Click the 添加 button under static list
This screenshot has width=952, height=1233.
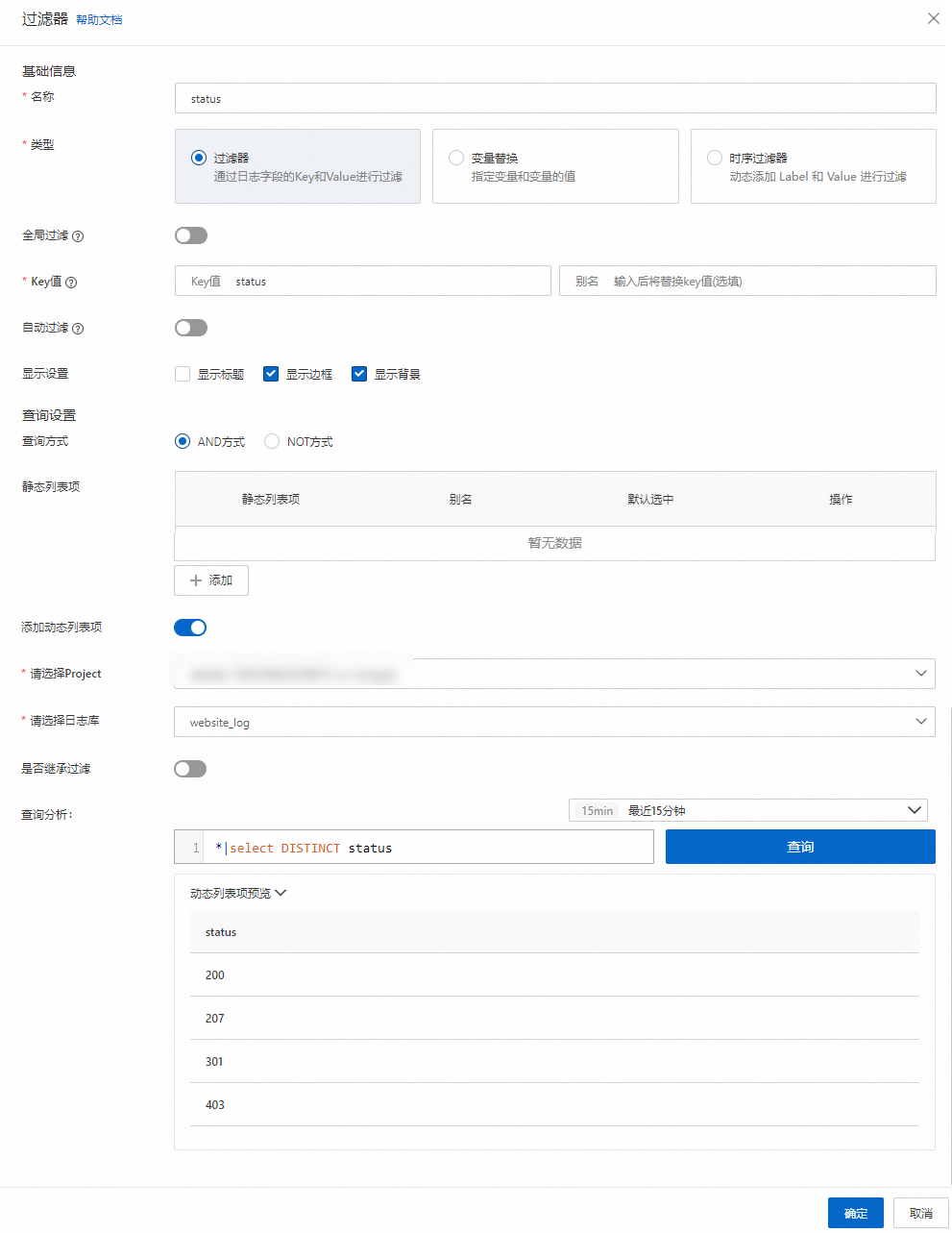click(x=211, y=580)
